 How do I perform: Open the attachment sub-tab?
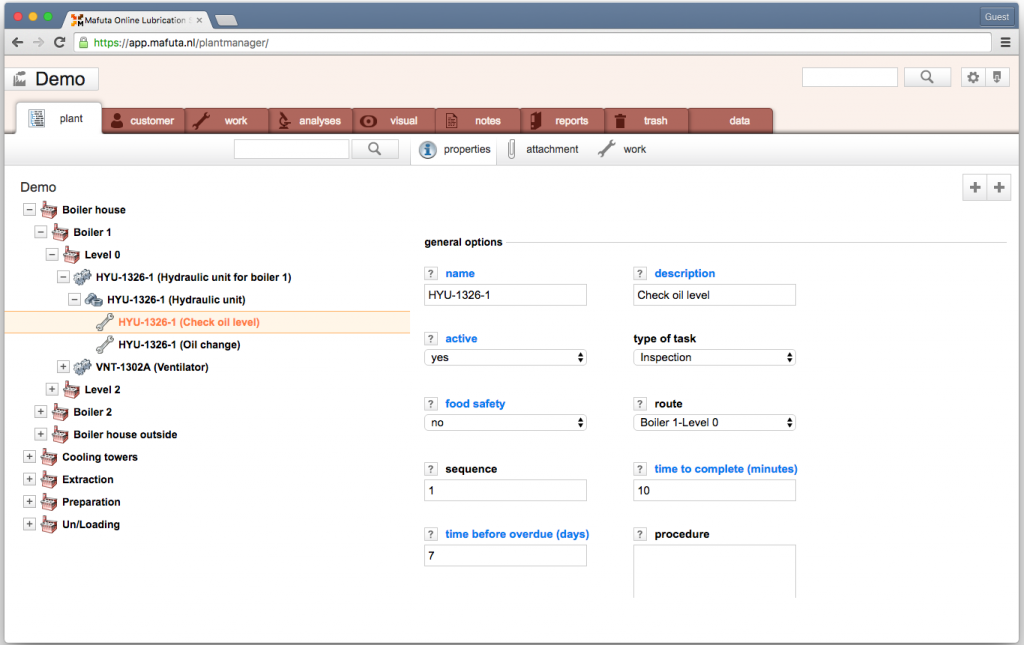click(543, 149)
